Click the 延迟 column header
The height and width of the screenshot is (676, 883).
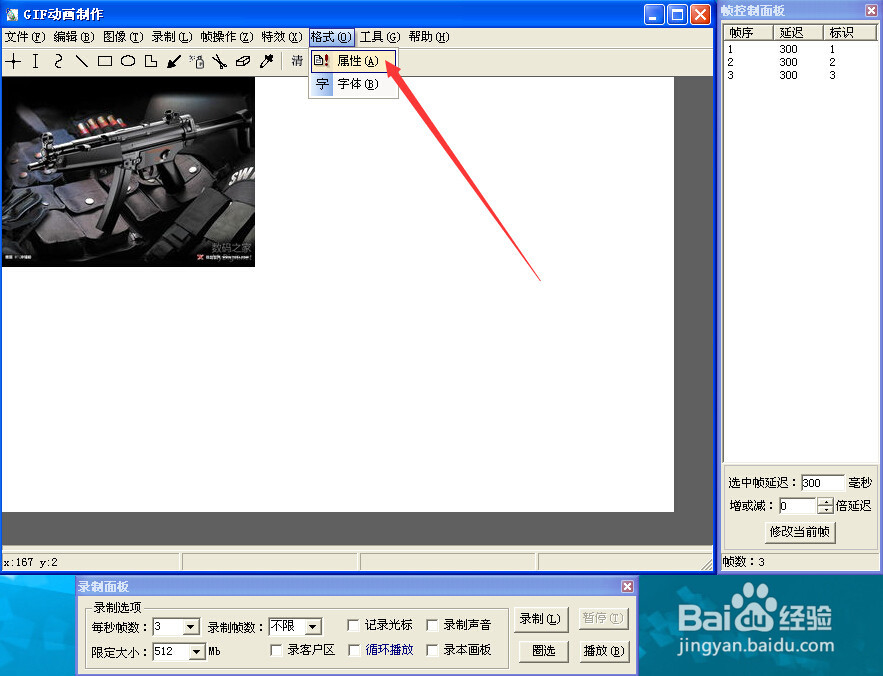tap(798, 33)
